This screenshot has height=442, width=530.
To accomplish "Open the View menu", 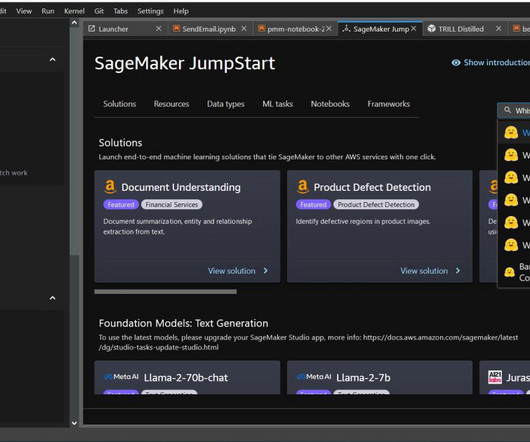I will tap(24, 11).
